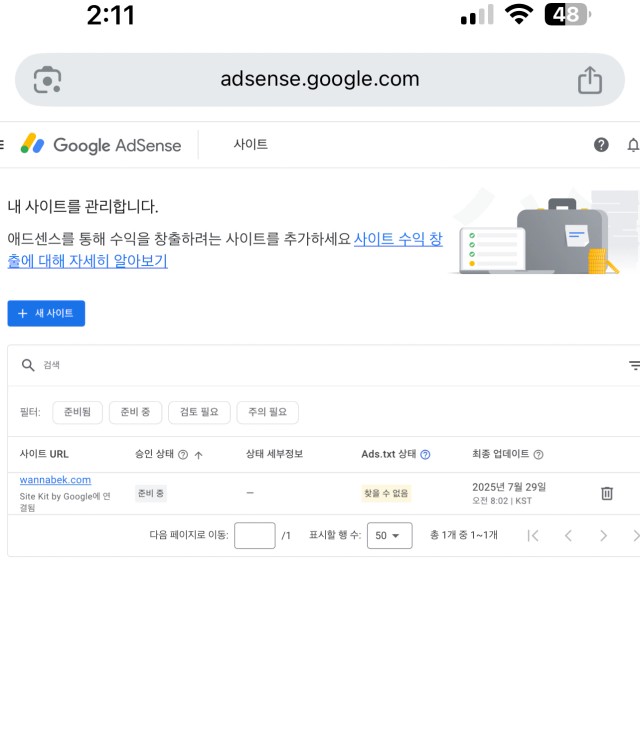Tap the 2:11 clock in status bar
Screen dimensions: 640x741
point(111,15)
